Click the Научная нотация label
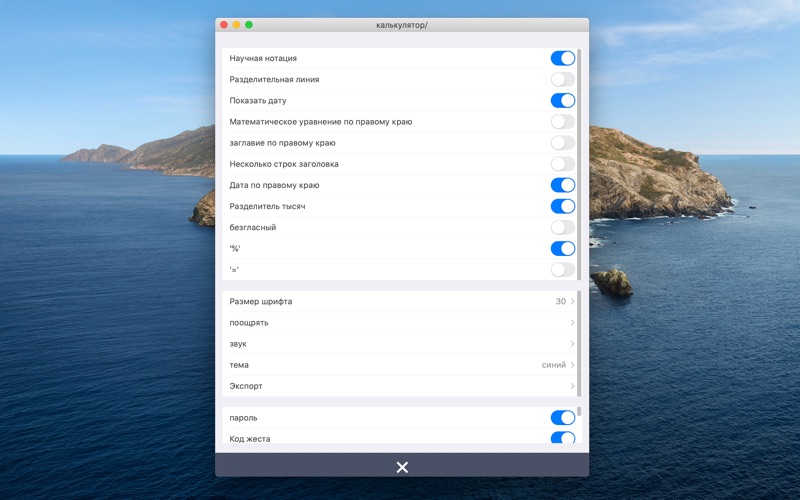Screen dimensions: 800x500 [x=263, y=58]
